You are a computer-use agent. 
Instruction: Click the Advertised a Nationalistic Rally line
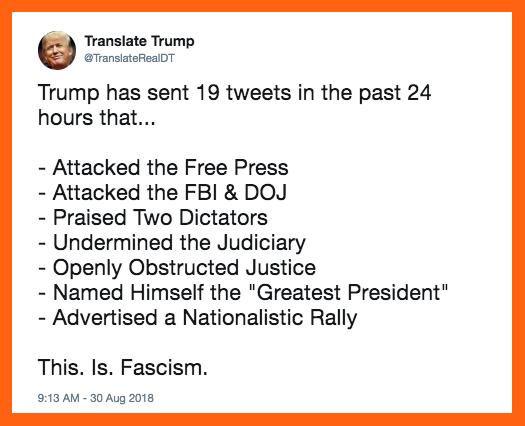(198, 318)
